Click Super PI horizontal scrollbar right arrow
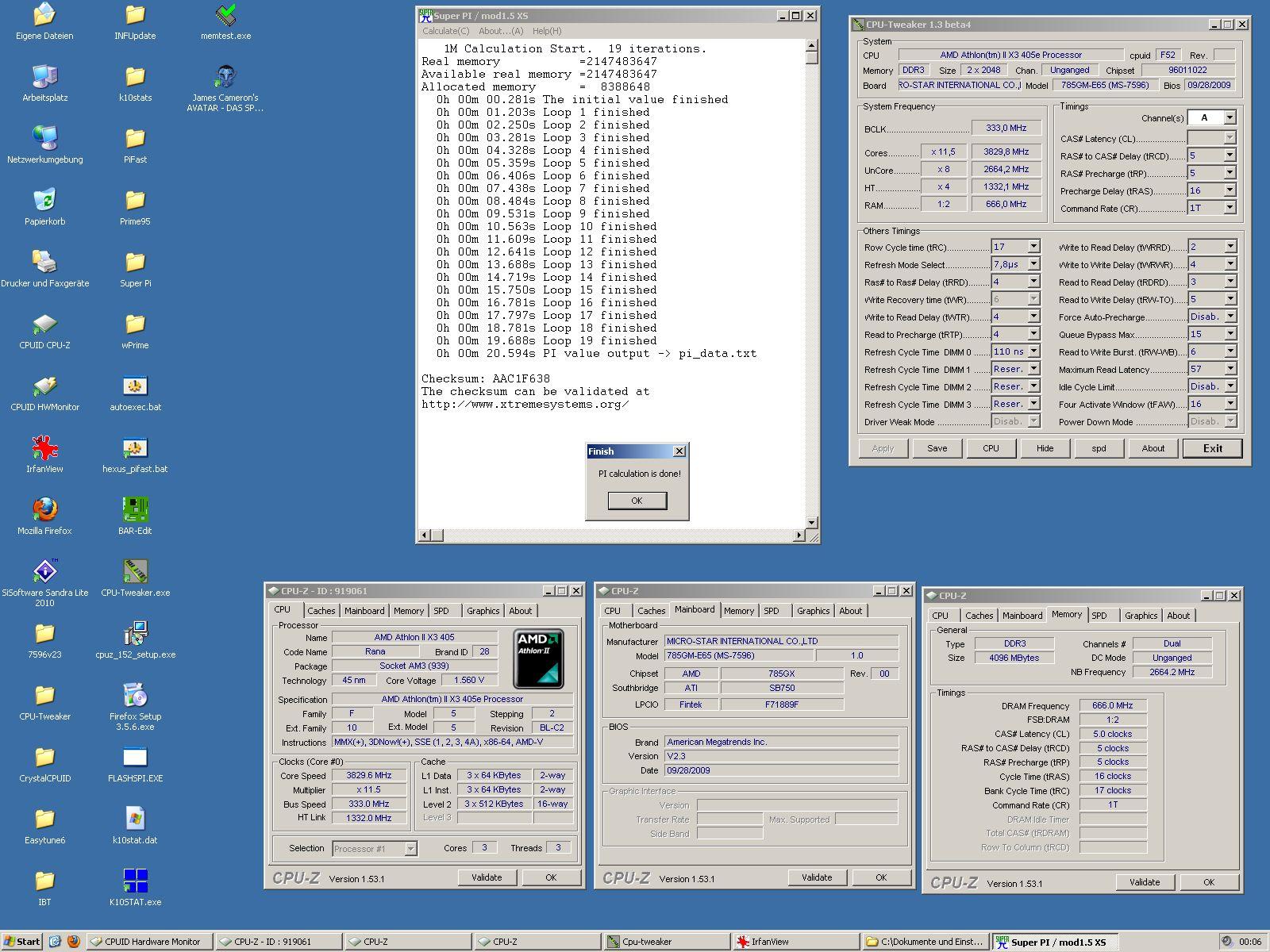Screen dimensions: 1270x952 click(x=799, y=535)
